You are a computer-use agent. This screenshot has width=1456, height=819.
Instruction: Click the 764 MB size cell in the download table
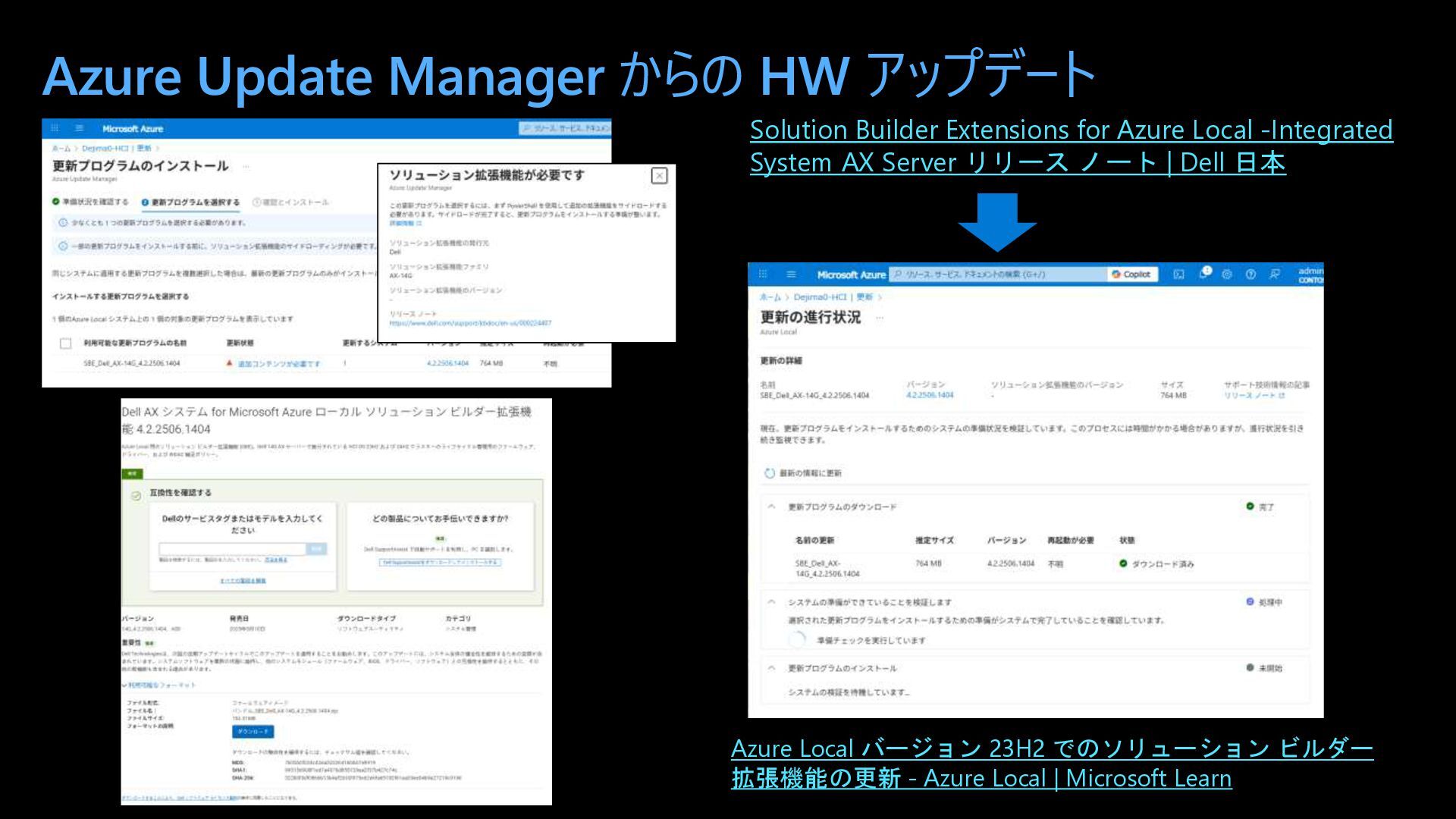click(928, 563)
